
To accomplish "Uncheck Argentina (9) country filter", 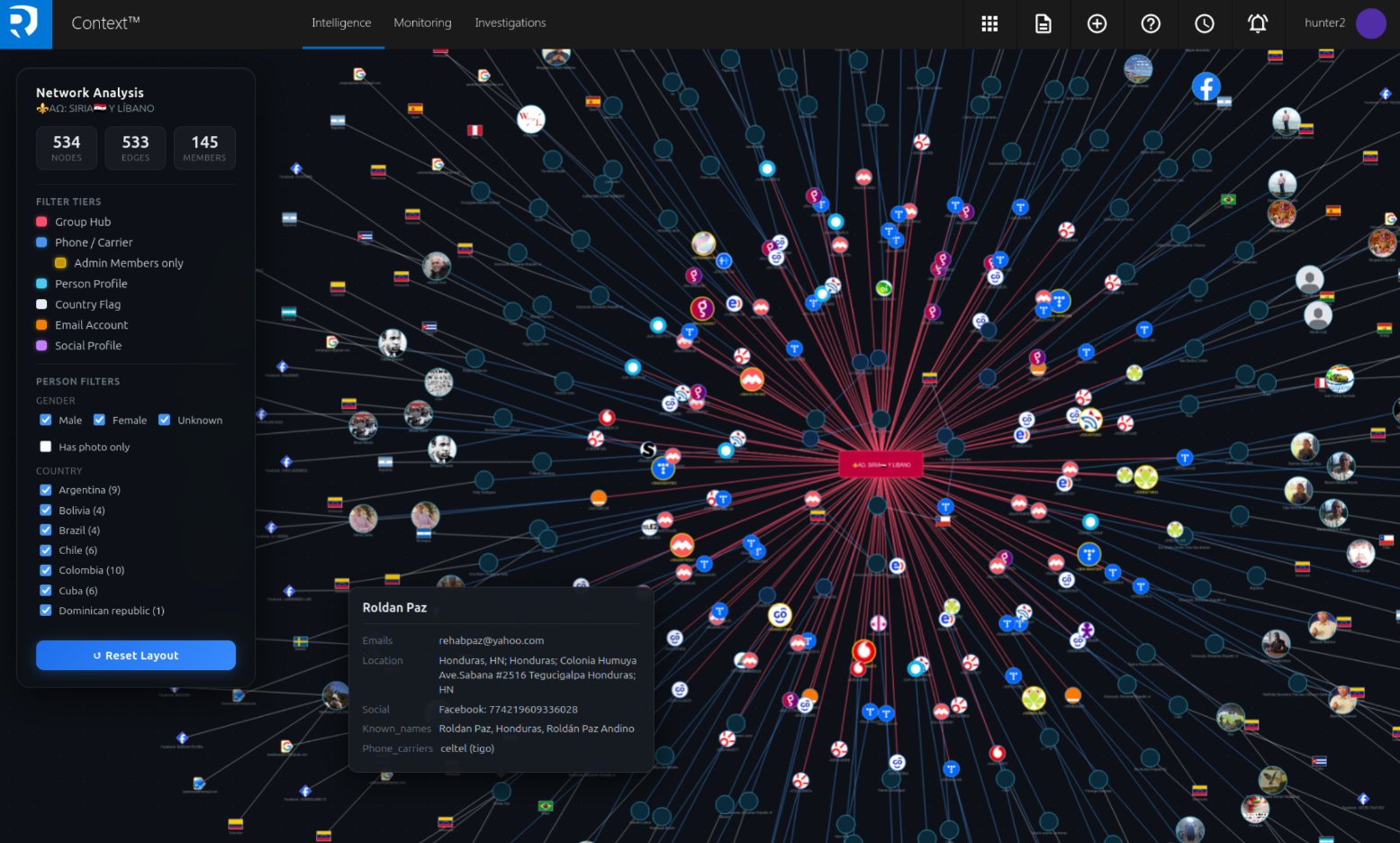I will coord(46,490).
